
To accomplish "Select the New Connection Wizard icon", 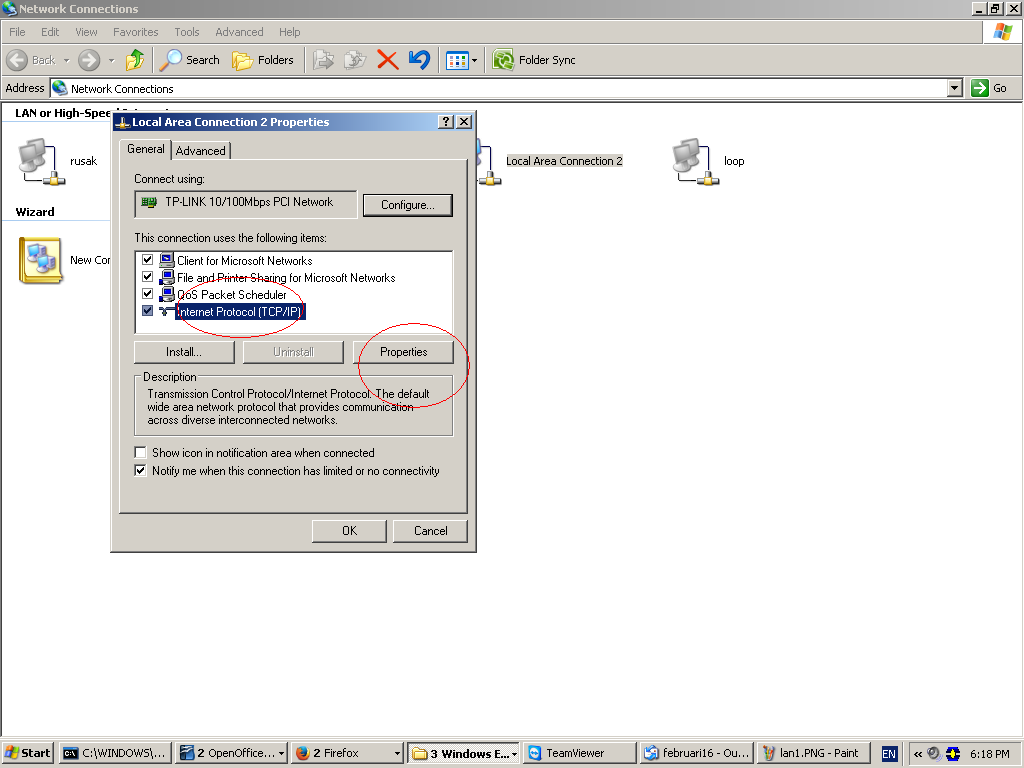I will coord(41,260).
